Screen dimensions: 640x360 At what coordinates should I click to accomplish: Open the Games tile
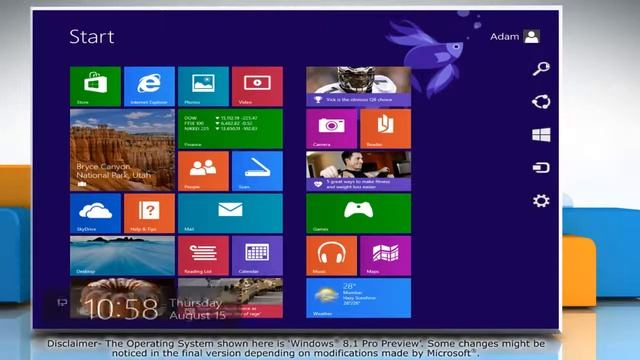click(x=358, y=213)
